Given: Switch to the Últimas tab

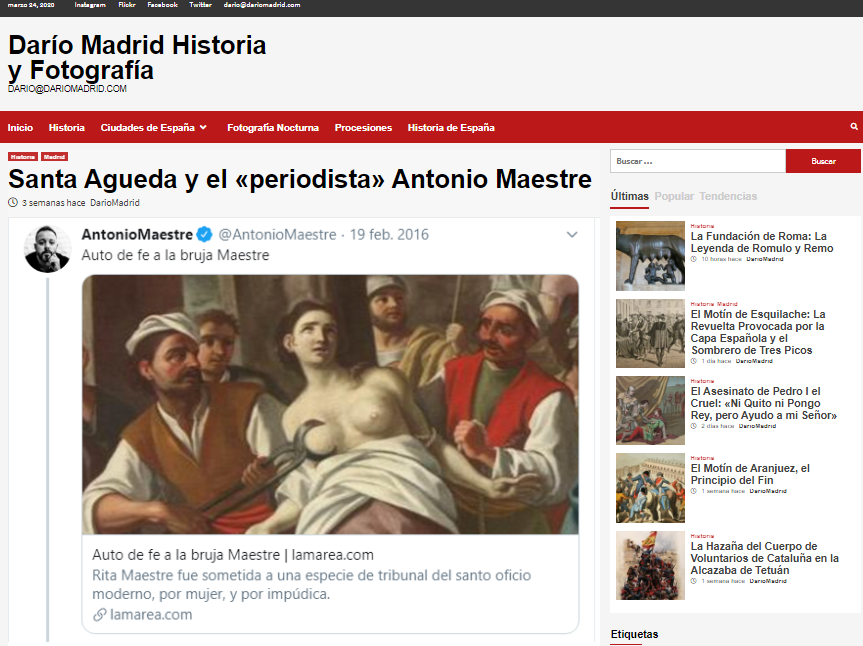Looking at the screenshot, I should tap(630, 196).
